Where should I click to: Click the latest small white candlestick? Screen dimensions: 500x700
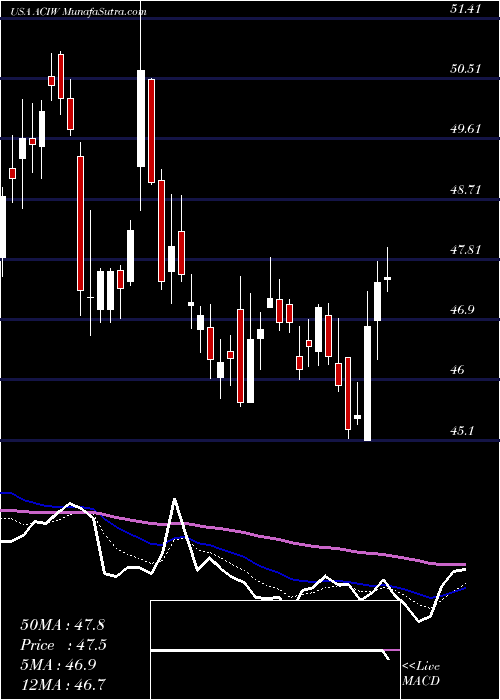coord(388,278)
